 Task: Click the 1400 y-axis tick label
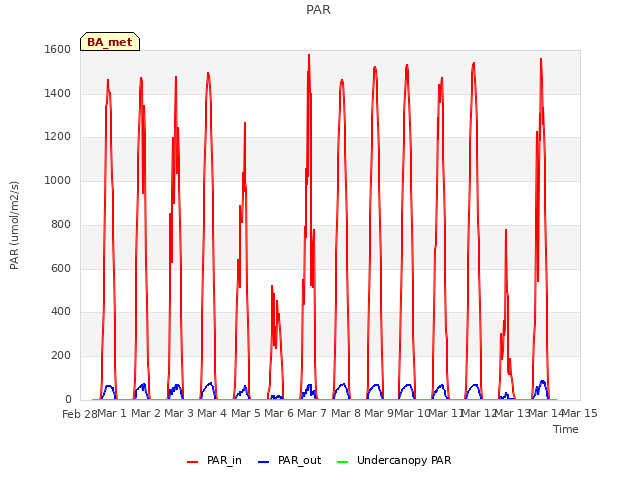(x=58, y=93)
